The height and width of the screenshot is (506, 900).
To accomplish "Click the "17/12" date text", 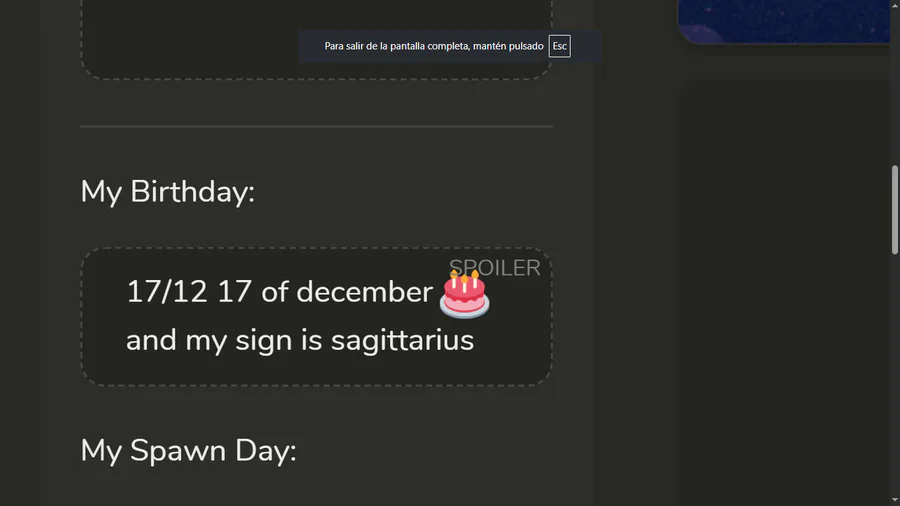I will click(166, 292).
